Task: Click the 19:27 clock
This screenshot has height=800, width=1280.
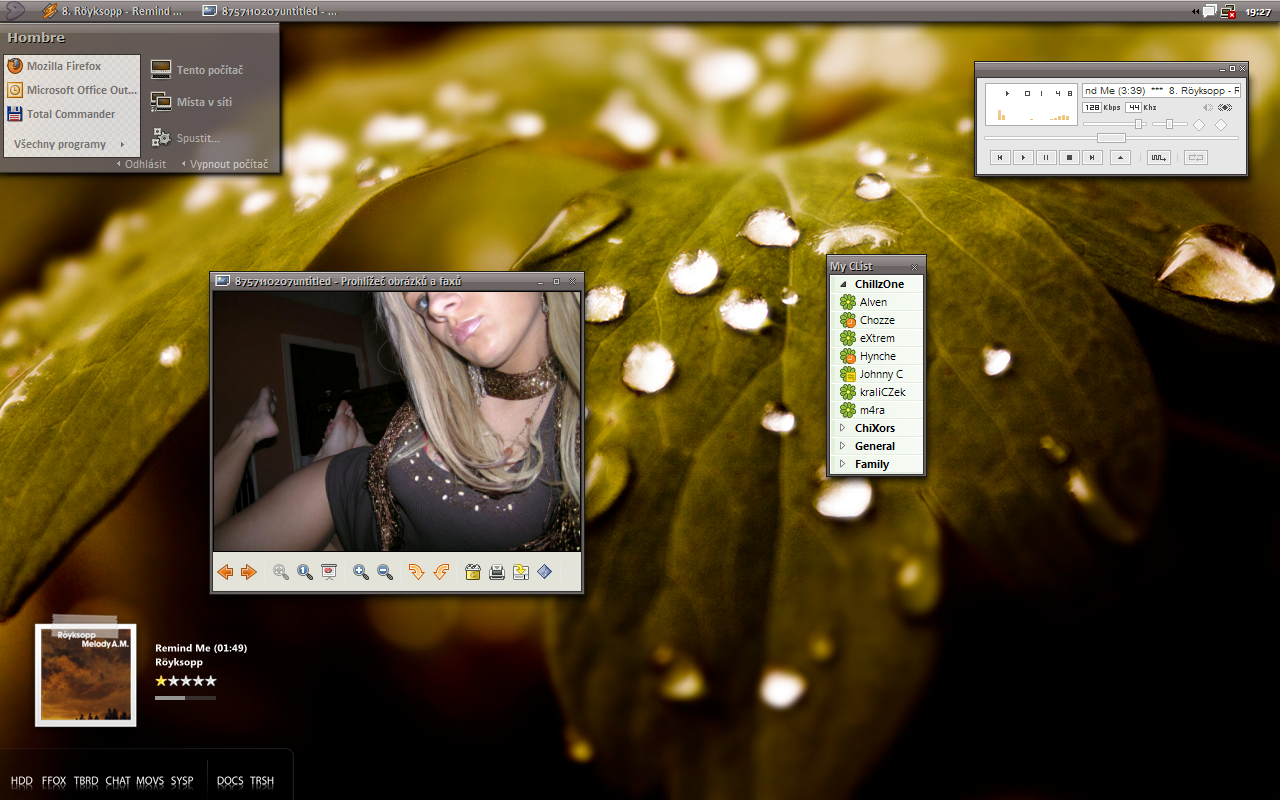Action: (x=1259, y=12)
